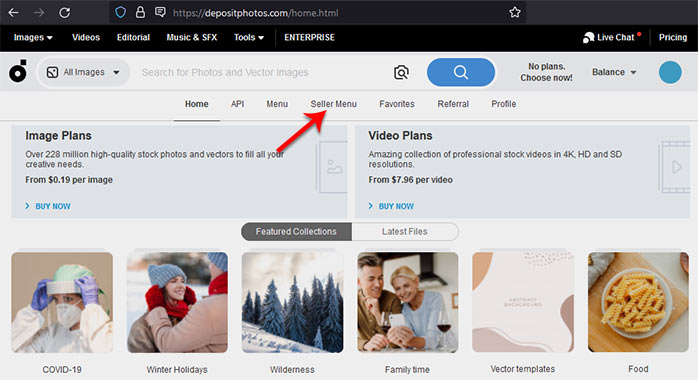The width and height of the screenshot is (698, 389).
Task: Select the Home tab
Action: click(x=197, y=104)
